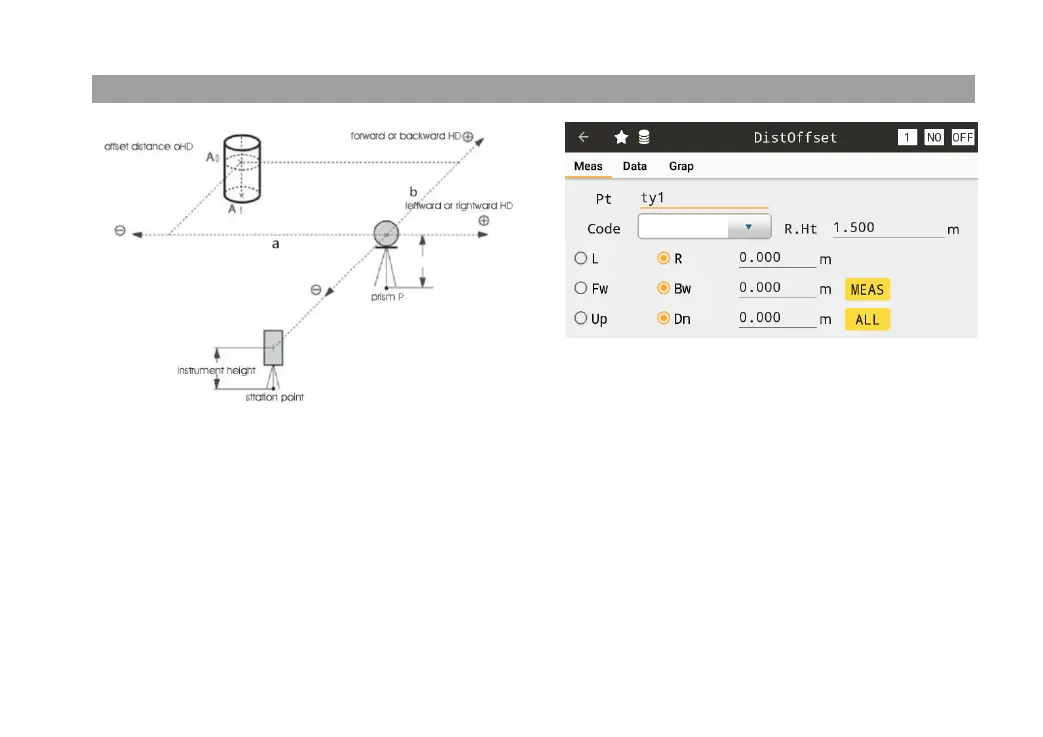Tap the '1' status indicator box

pos(907,137)
